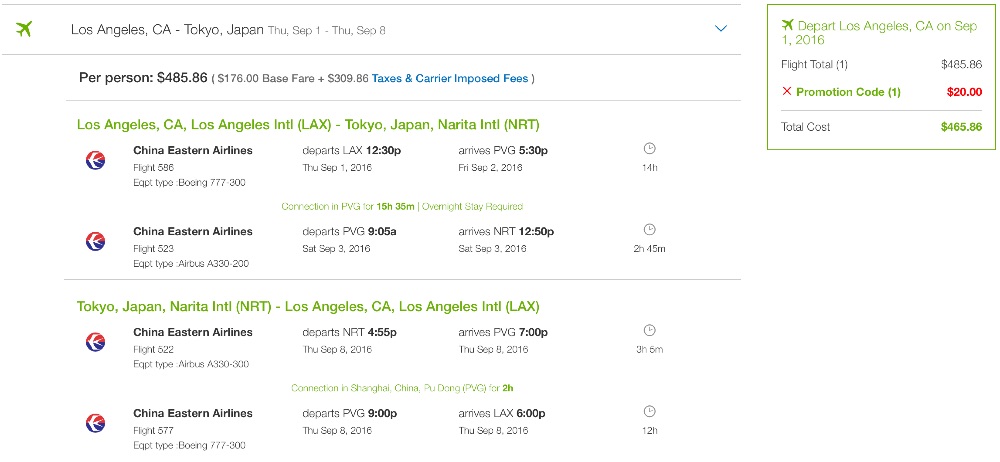Screen dimensions: 1000x462
Task: Click the clock icon above the 14h duration
Action: coord(649,149)
